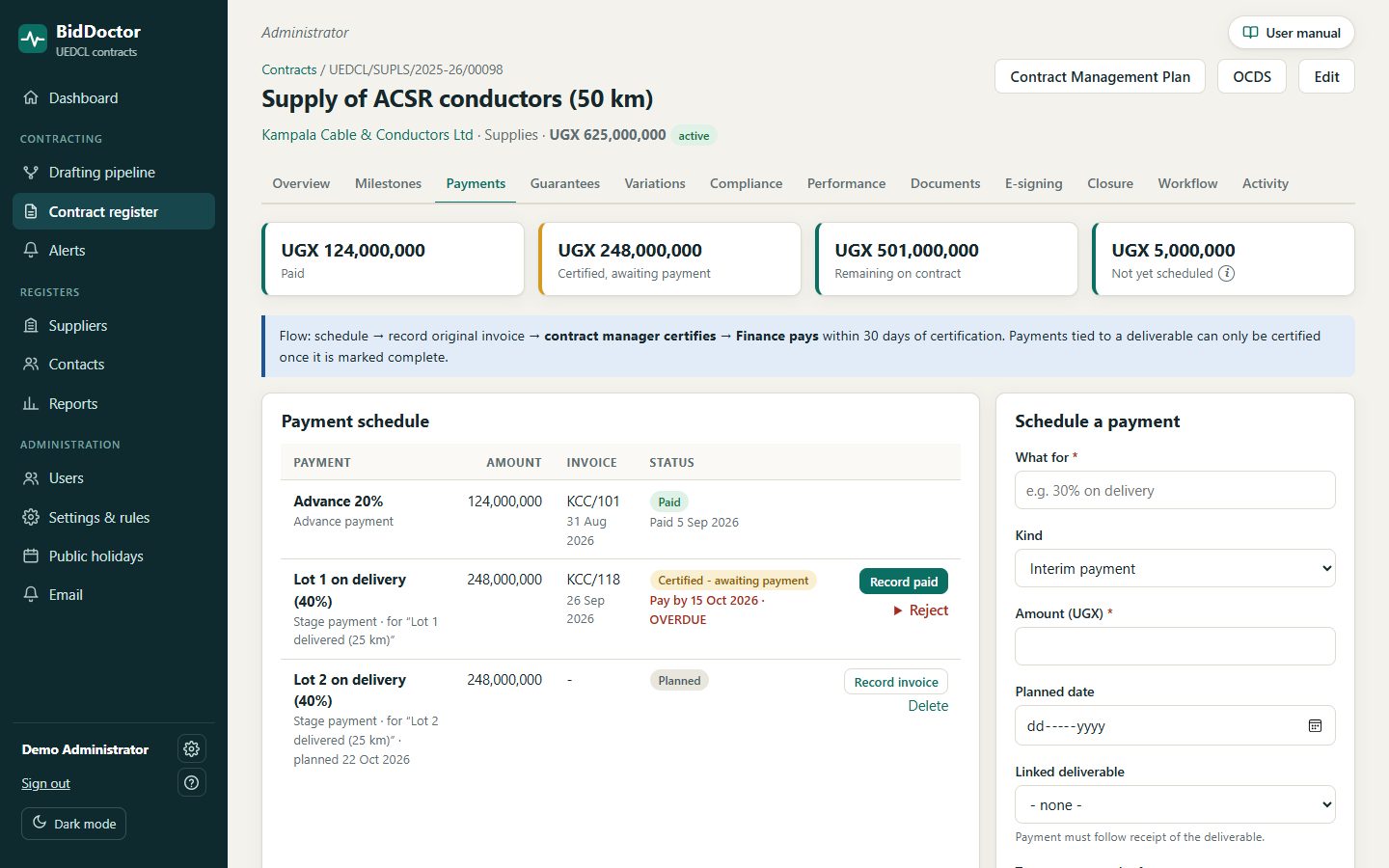The height and width of the screenshot is (868, 1389).
Task: Click Certified - awaiting payment badge
Action: click(x=733, y=581)
